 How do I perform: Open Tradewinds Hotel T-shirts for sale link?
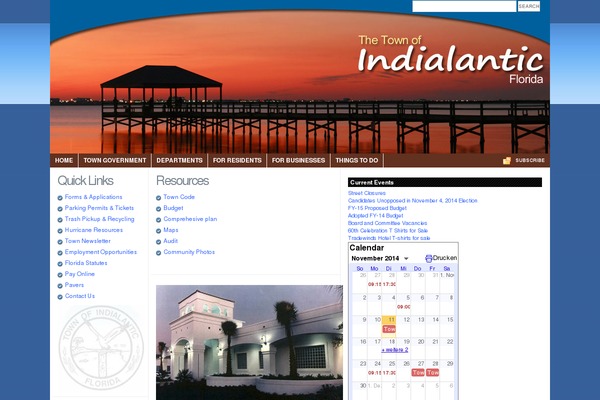point(389,238)
